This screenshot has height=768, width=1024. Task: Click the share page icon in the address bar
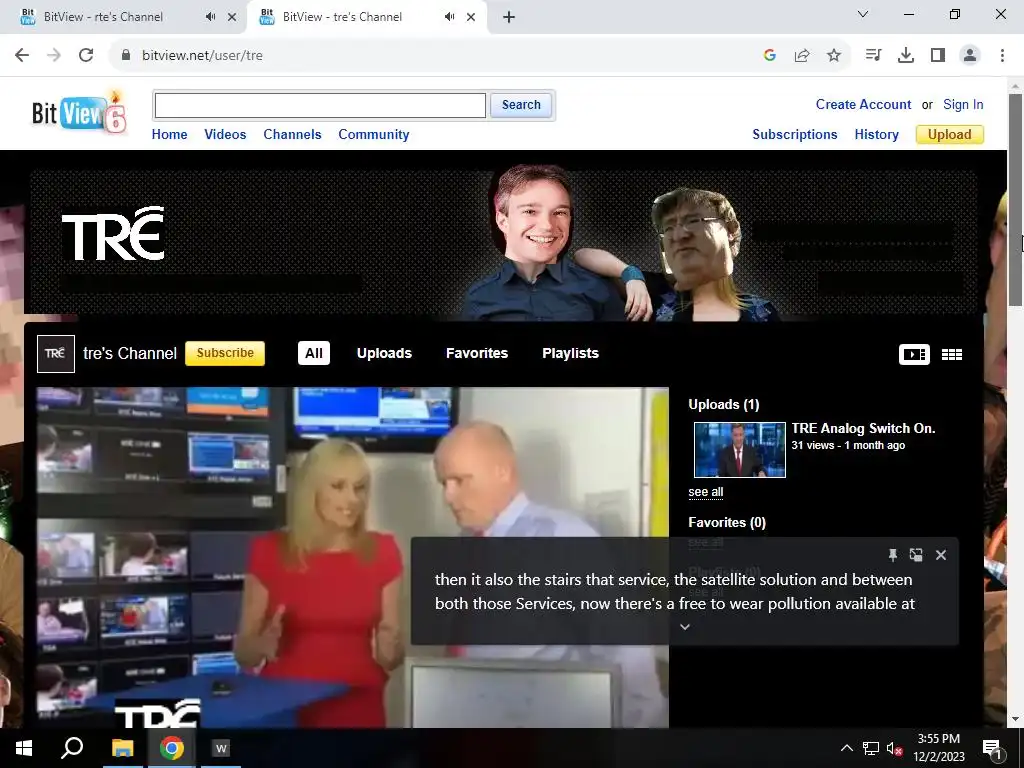[x=801, y=56]
